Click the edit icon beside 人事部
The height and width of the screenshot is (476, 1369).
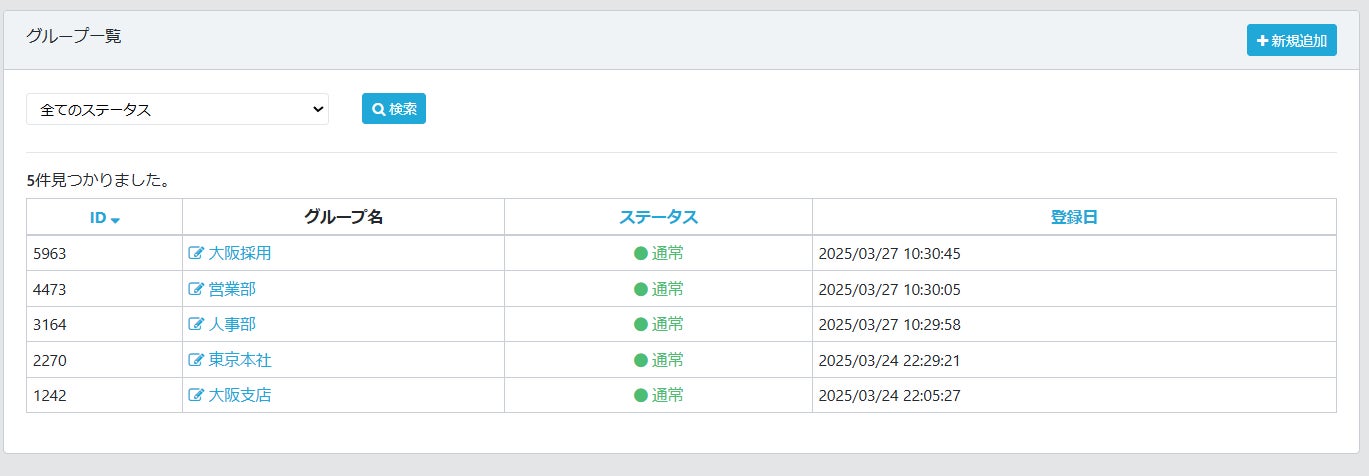tap(196, 325)
